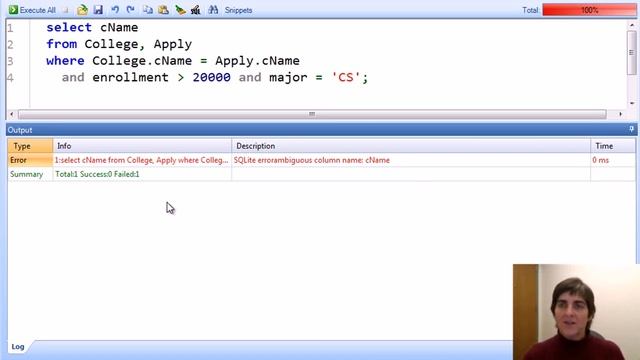This screenshot has height=360, width=640.
Task: Click the red 100% Total progress bar
Action: pos(589,10)
